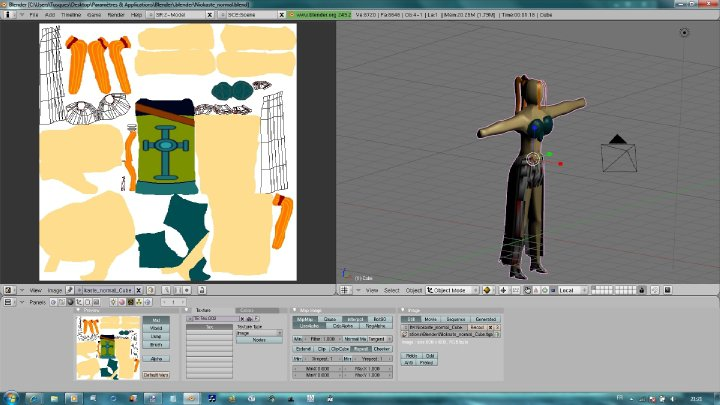
Task: Click the pin image icon in UV editor header
Action: 70,290
